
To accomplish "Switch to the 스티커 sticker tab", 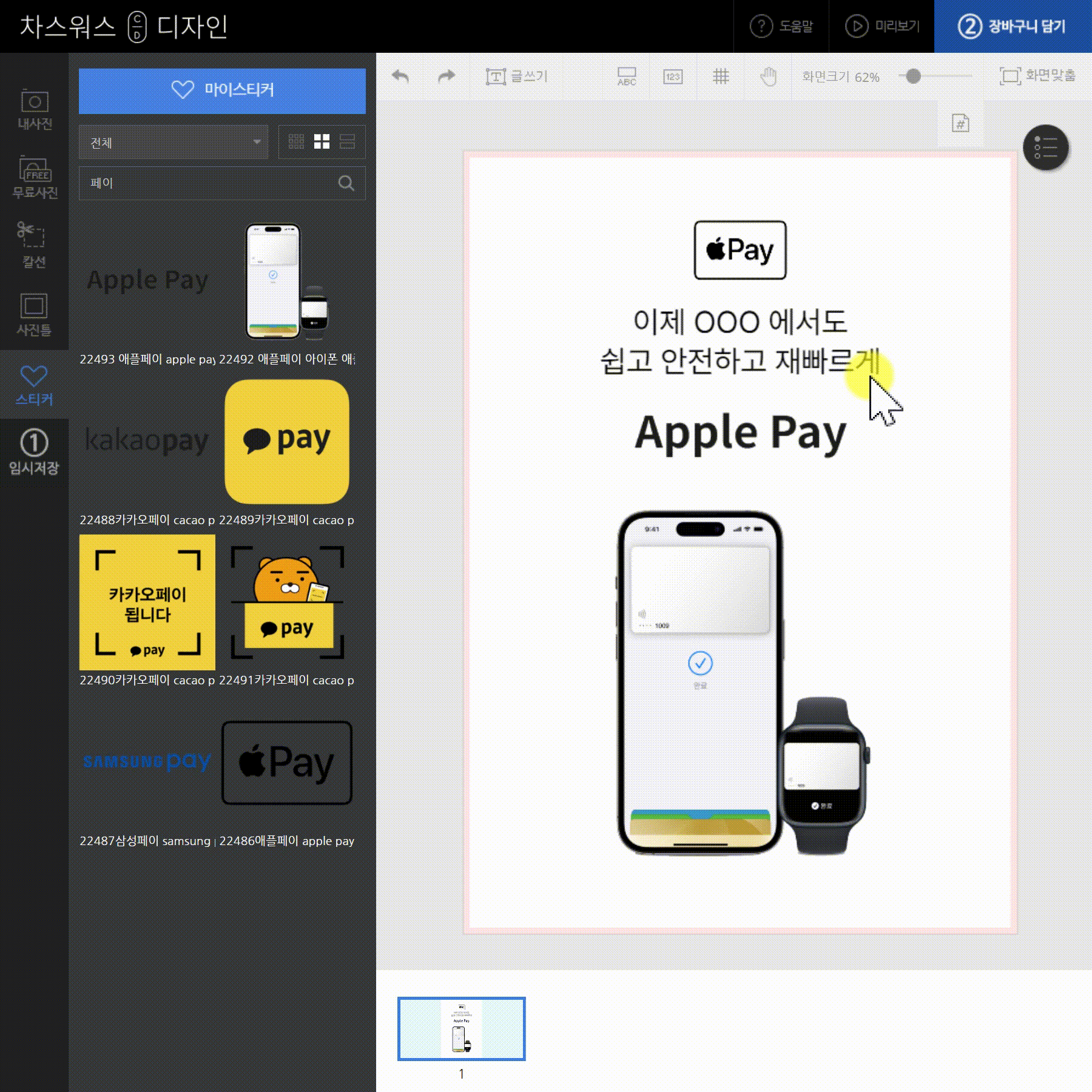I will point(35,385).
